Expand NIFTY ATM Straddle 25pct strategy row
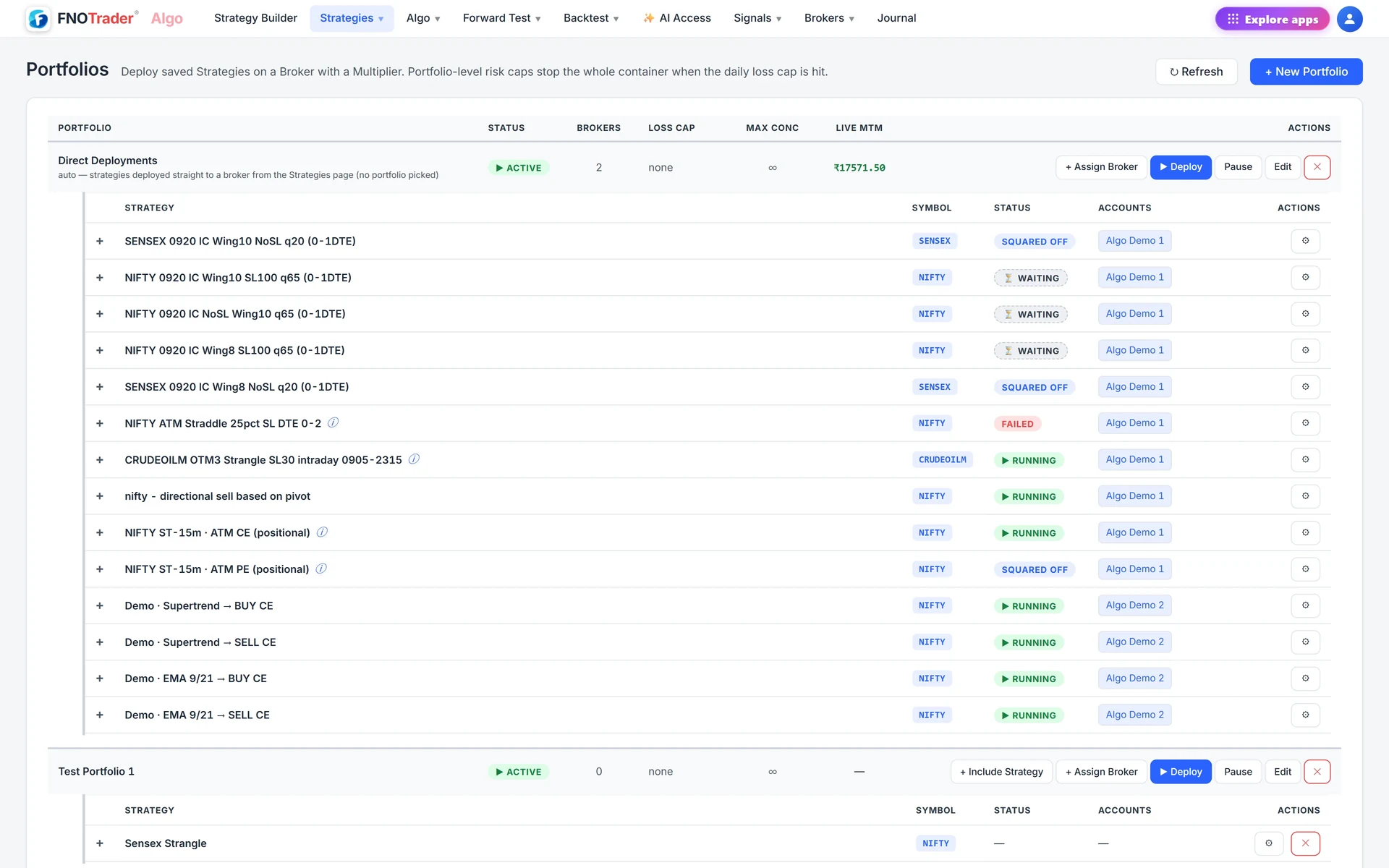Screen dimensions: 1389x868 pos(100,423)
